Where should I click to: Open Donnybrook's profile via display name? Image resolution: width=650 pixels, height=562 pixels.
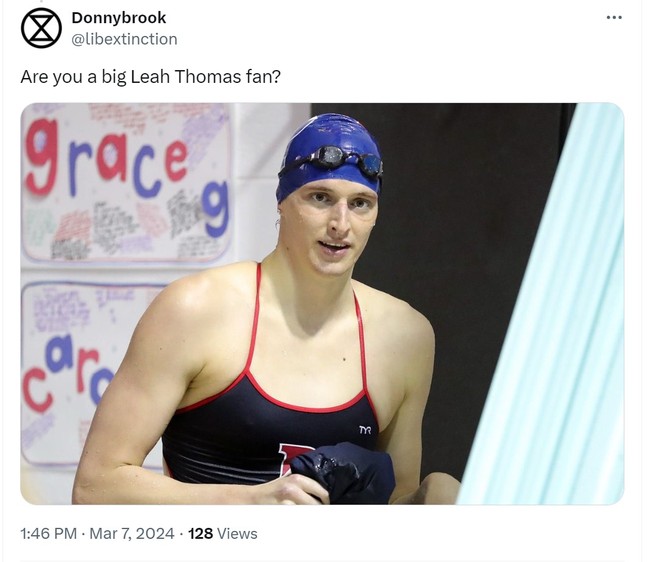click(119, 18)
